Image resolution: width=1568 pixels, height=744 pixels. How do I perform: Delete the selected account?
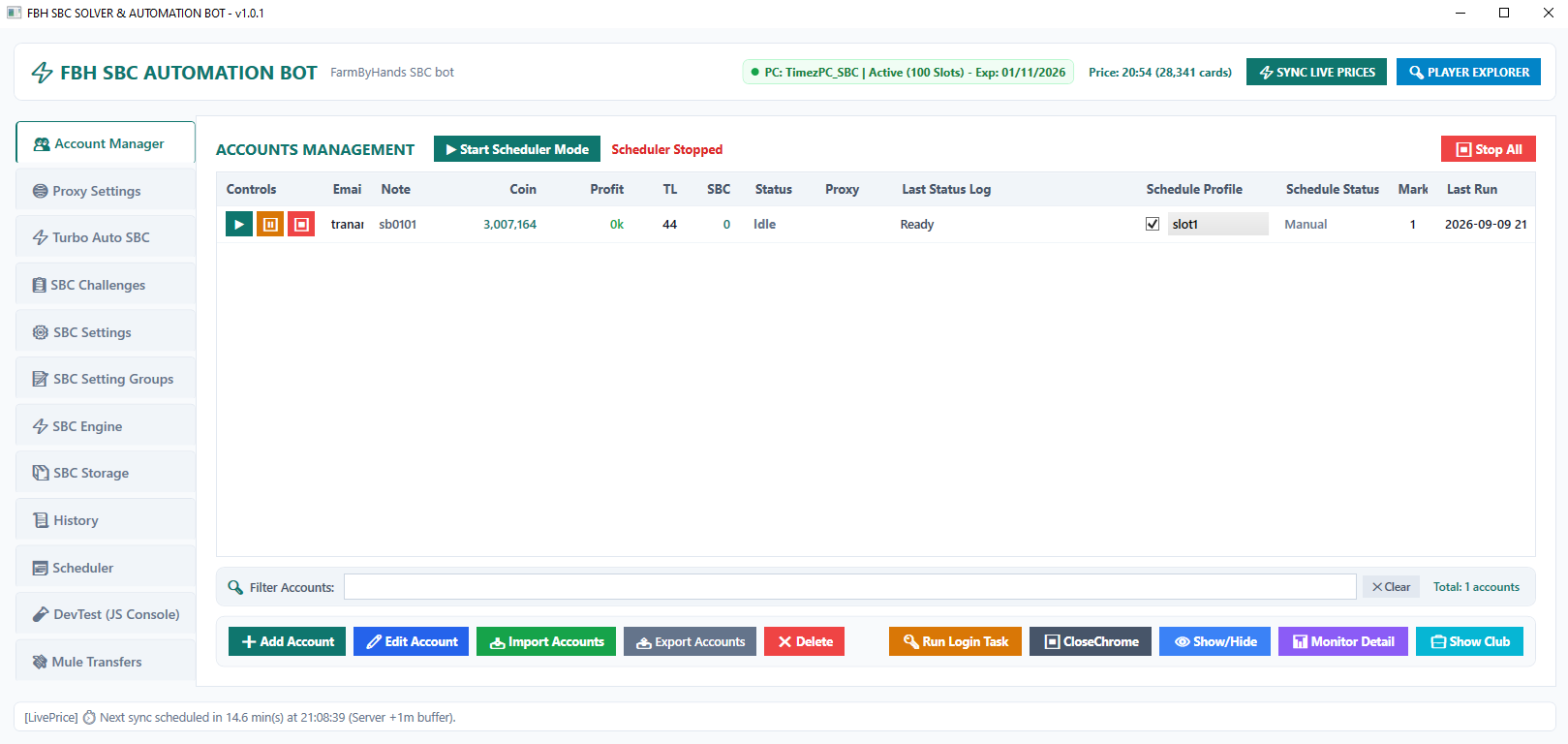pyautogui.click(x=804, y=641)
